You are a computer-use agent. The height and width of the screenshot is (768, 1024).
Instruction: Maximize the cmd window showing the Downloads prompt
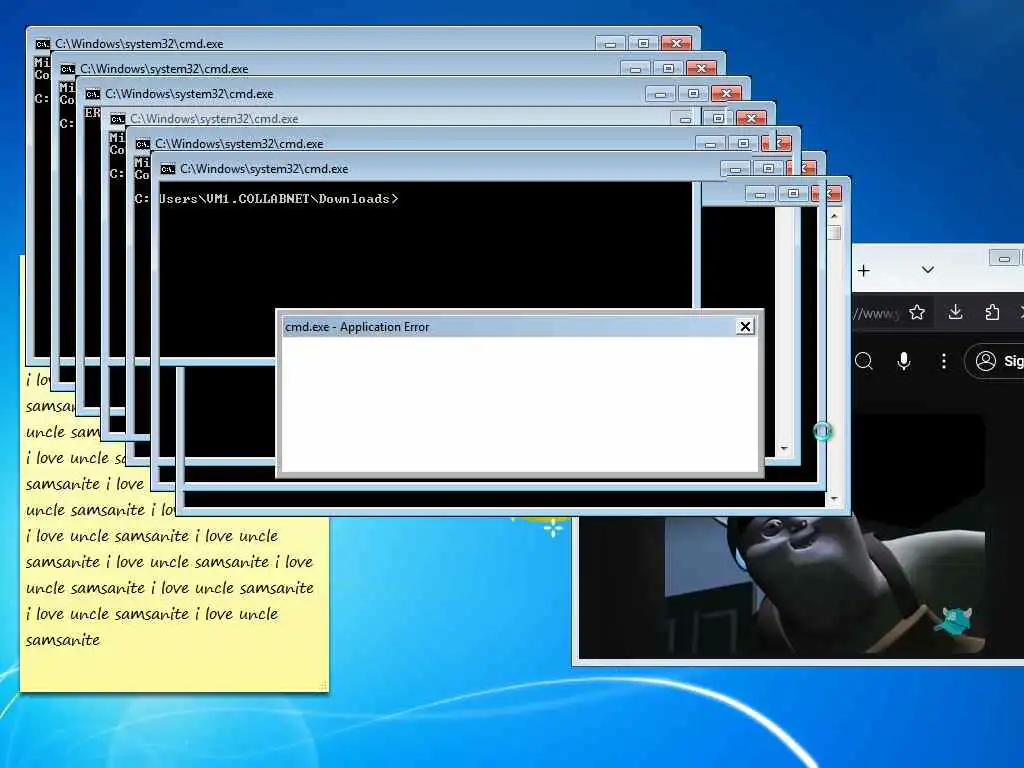coord(768,168)
